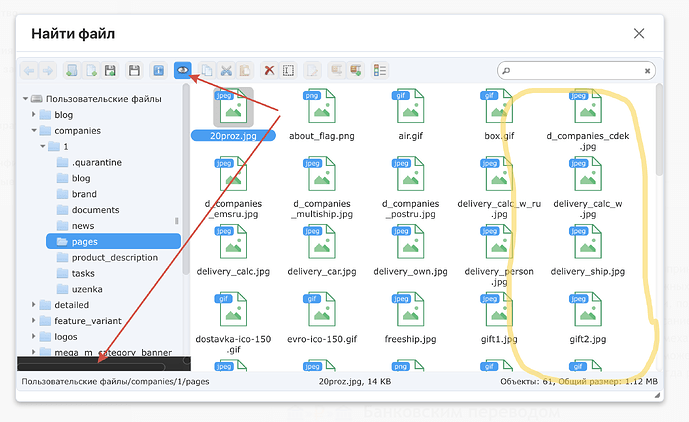
Task: Expand the feature_variant folder arrow
Action: [x=32, y=321]
